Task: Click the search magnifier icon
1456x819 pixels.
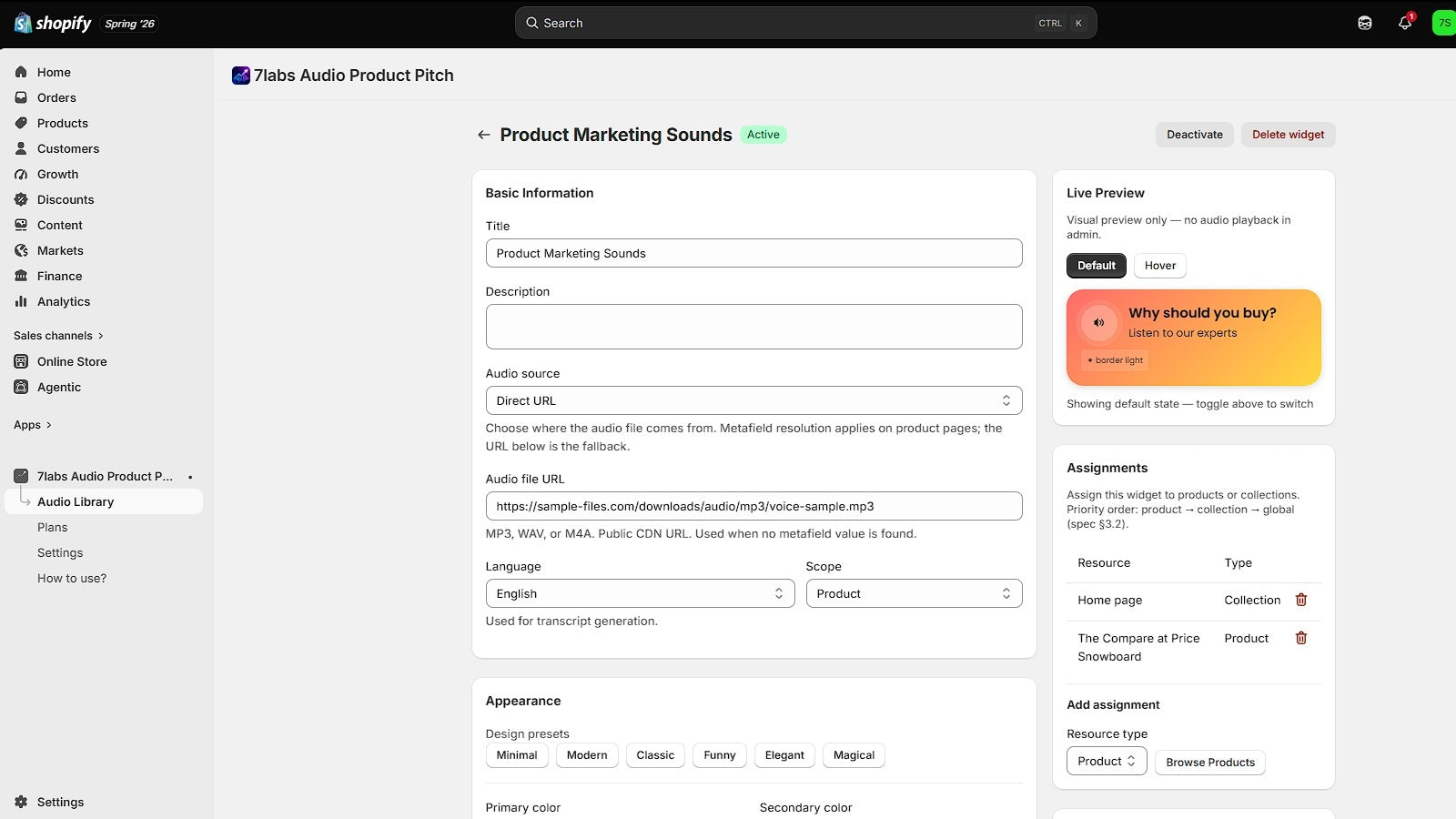Action: pos(532,23)
